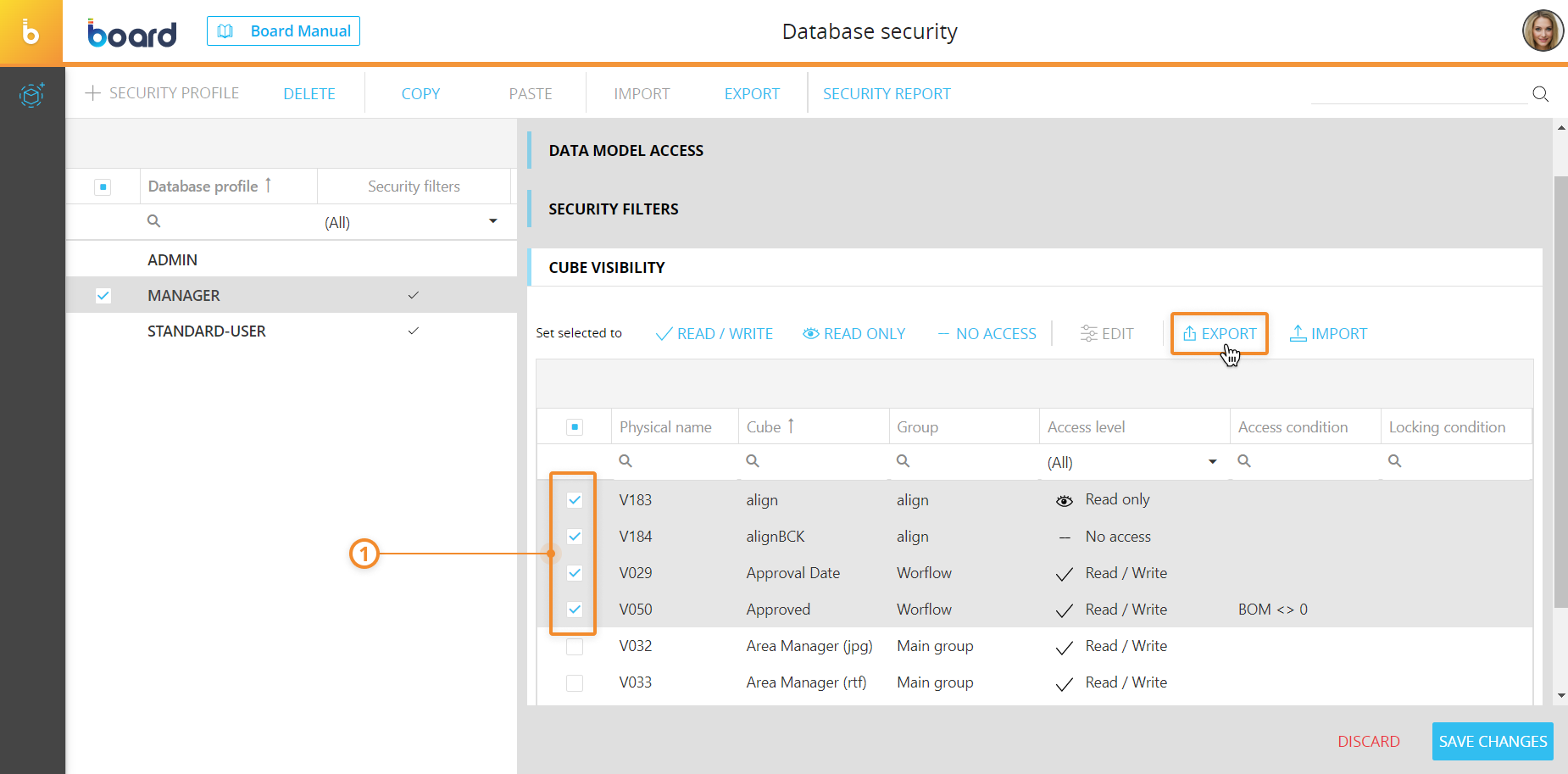Click the Save Changes button
The image size is (1568, 774).
click(x=1493, y=742)
